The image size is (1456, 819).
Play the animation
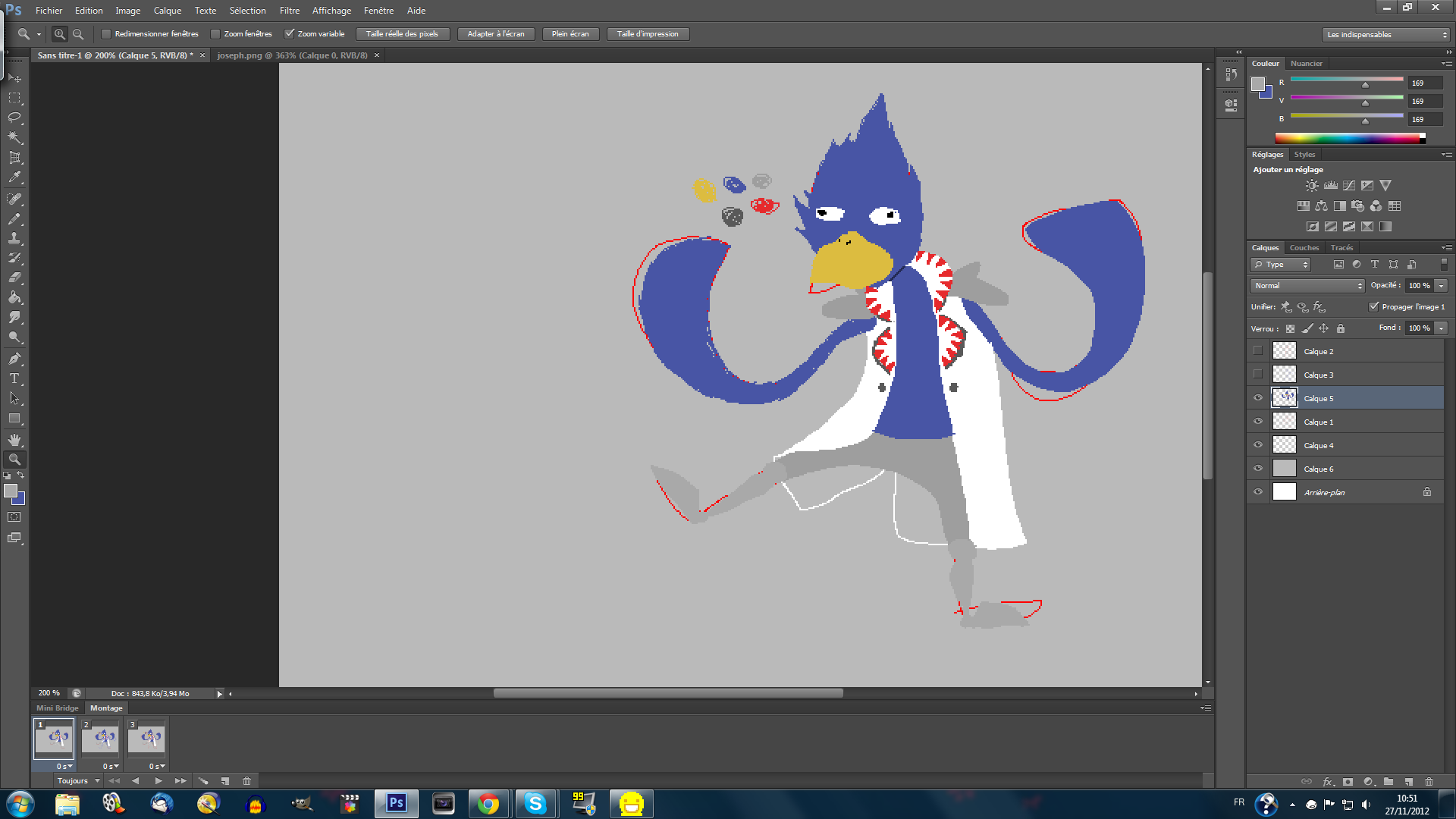[158, 780]
